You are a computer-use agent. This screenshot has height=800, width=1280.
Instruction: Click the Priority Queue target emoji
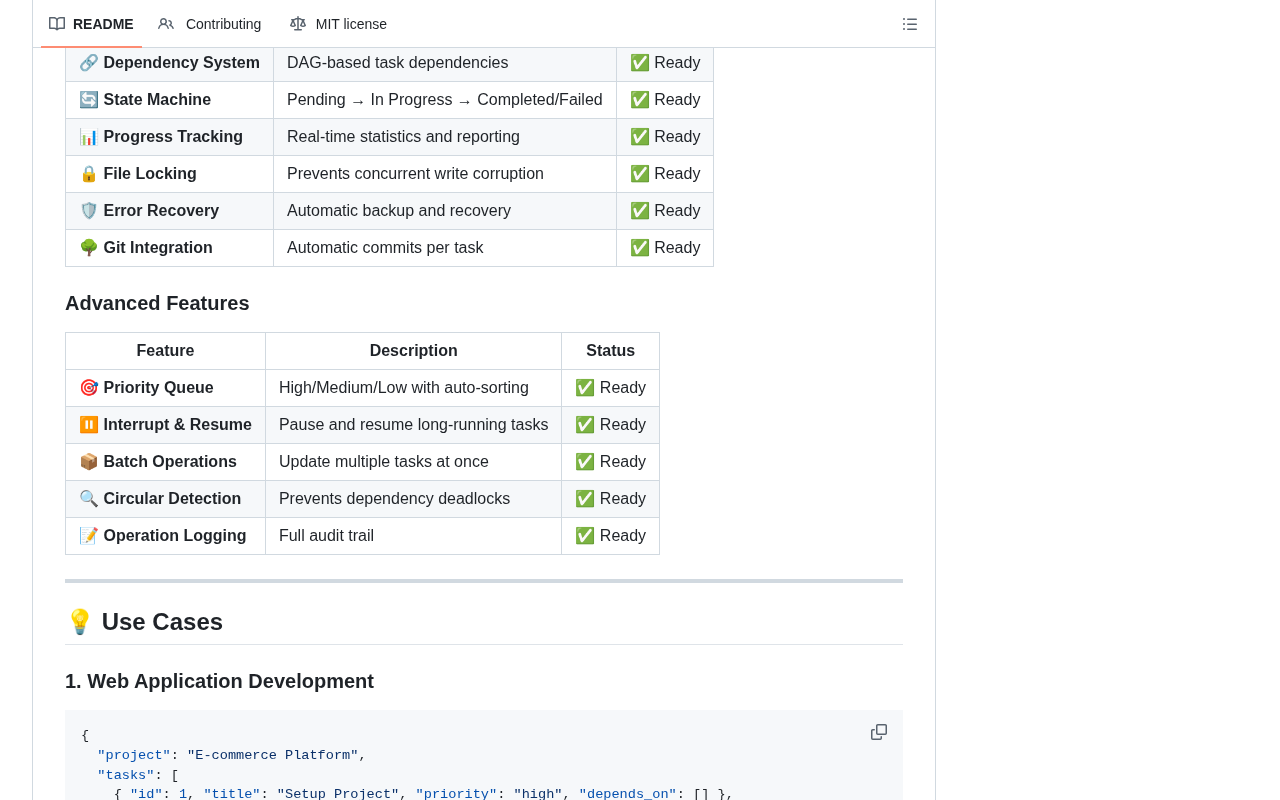tap(89, 388)
